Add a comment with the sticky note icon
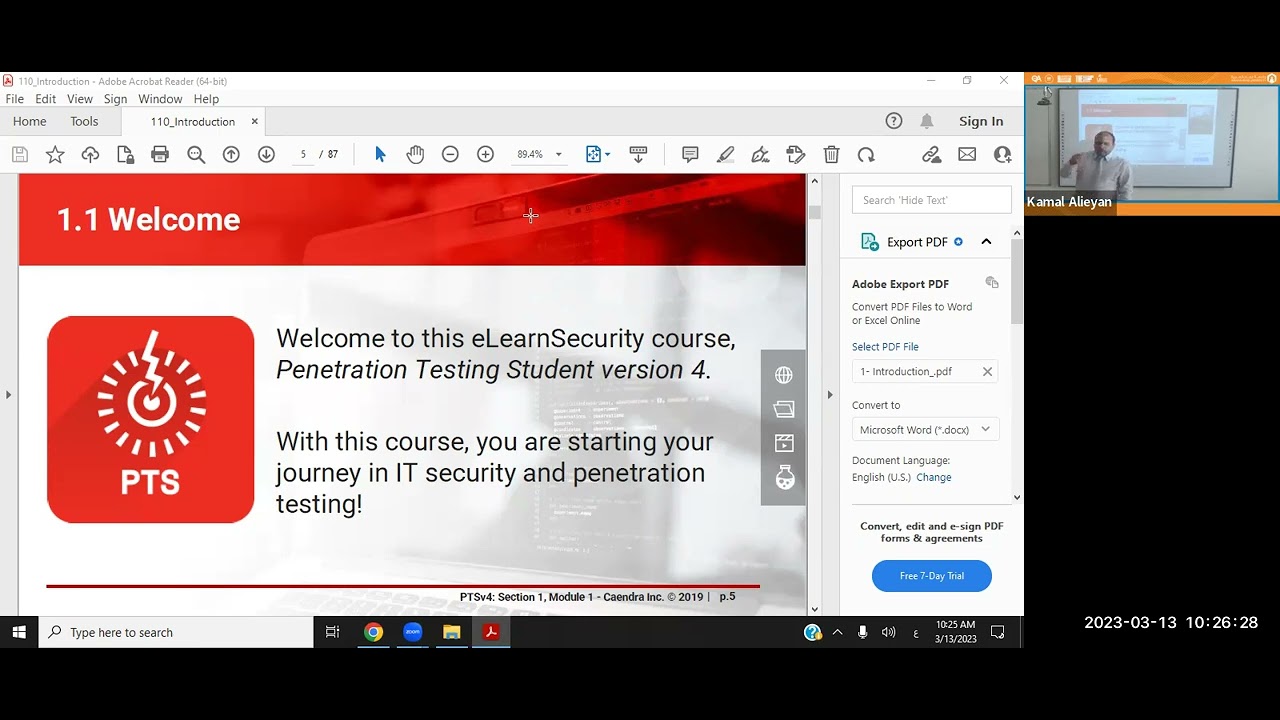This screenshot has width=1280, height=720. click(x=690, y=154)
